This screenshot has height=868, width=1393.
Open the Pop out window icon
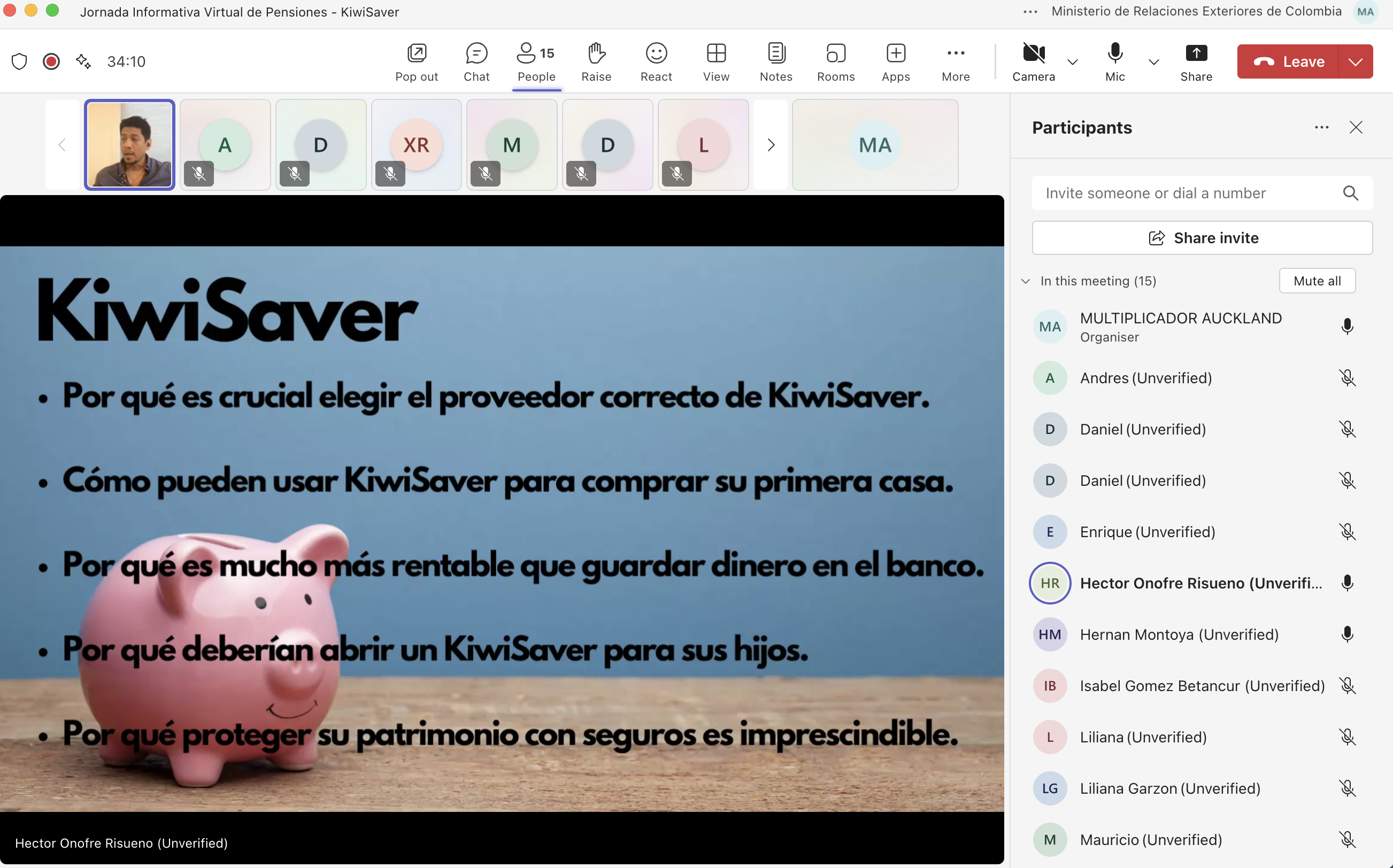pos(416,62)
